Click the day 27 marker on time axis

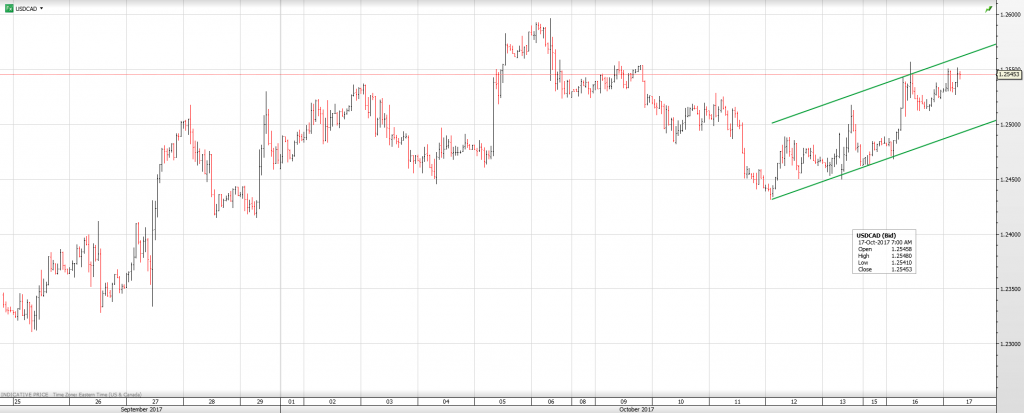tap(156, 401)
